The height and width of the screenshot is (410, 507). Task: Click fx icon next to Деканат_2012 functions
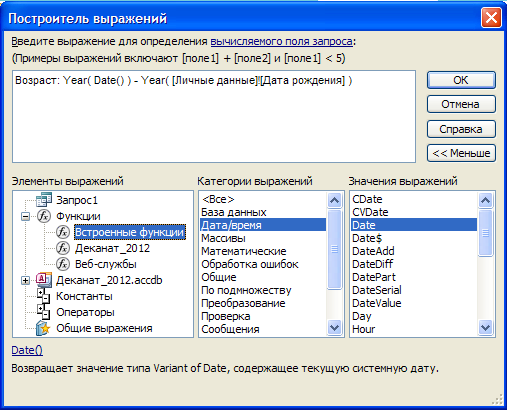[63, 248]
